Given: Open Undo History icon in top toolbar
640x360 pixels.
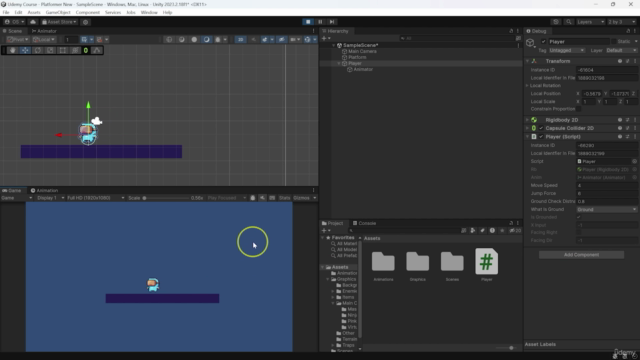Looking at the screenshot, I should 556,22.
